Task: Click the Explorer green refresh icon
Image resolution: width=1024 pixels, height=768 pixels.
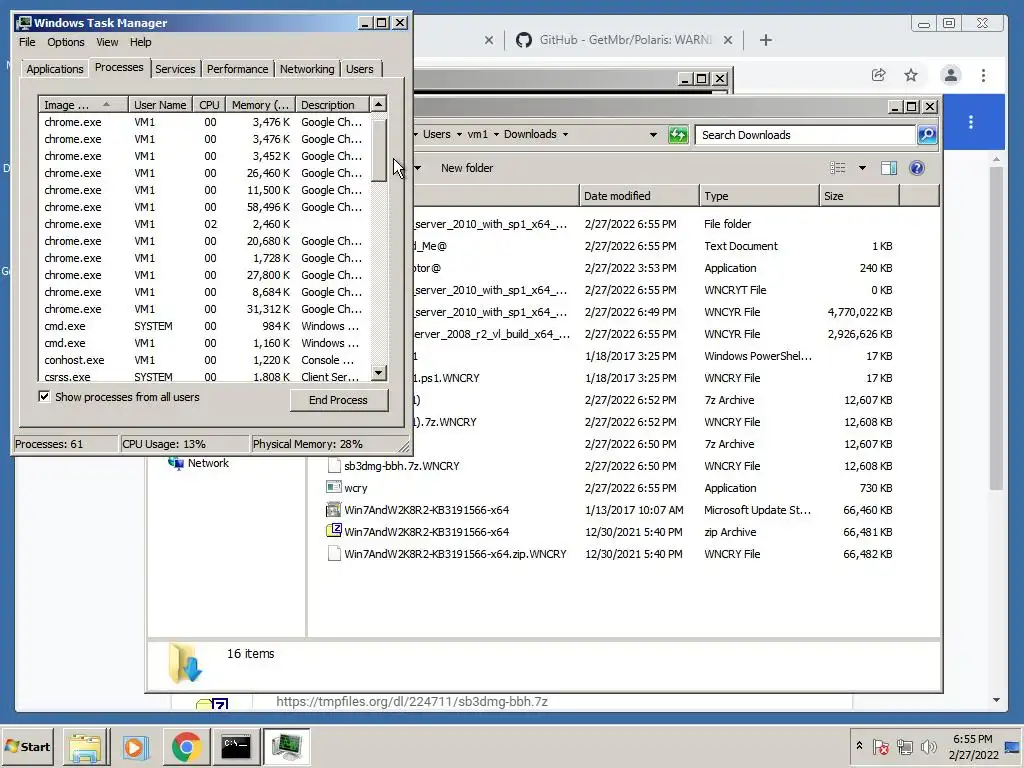Action: click(x=678, y=135)
